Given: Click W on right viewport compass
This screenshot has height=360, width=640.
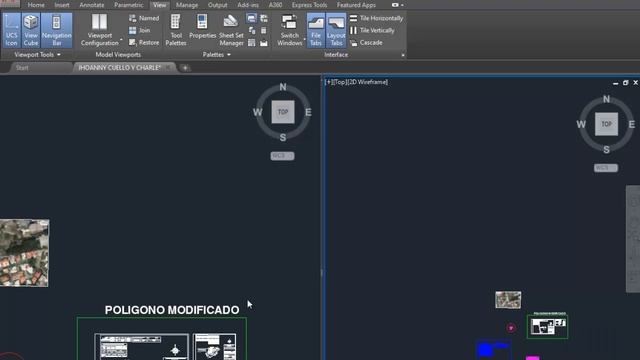Looking at the screenshot, I should 581,124.
